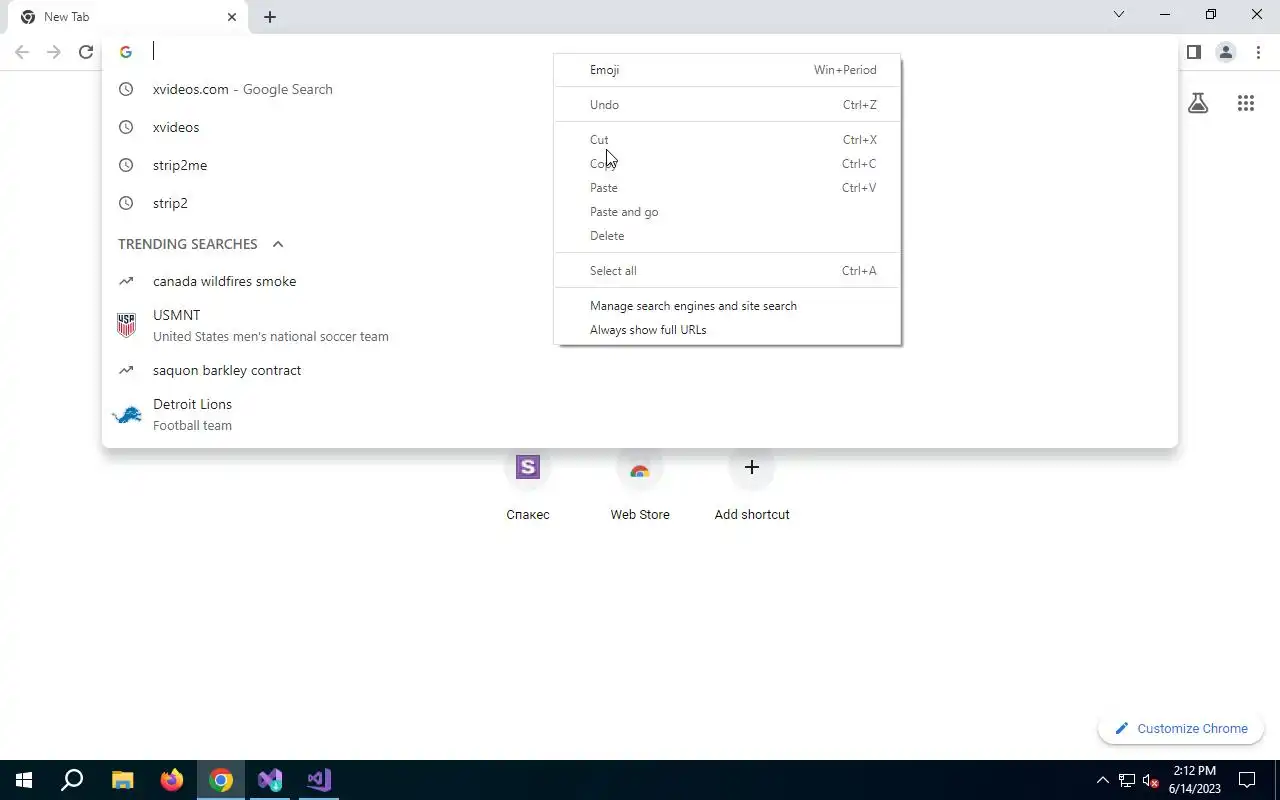
Task: Open the side panel icon
Action: click(x=1194, y=52)
